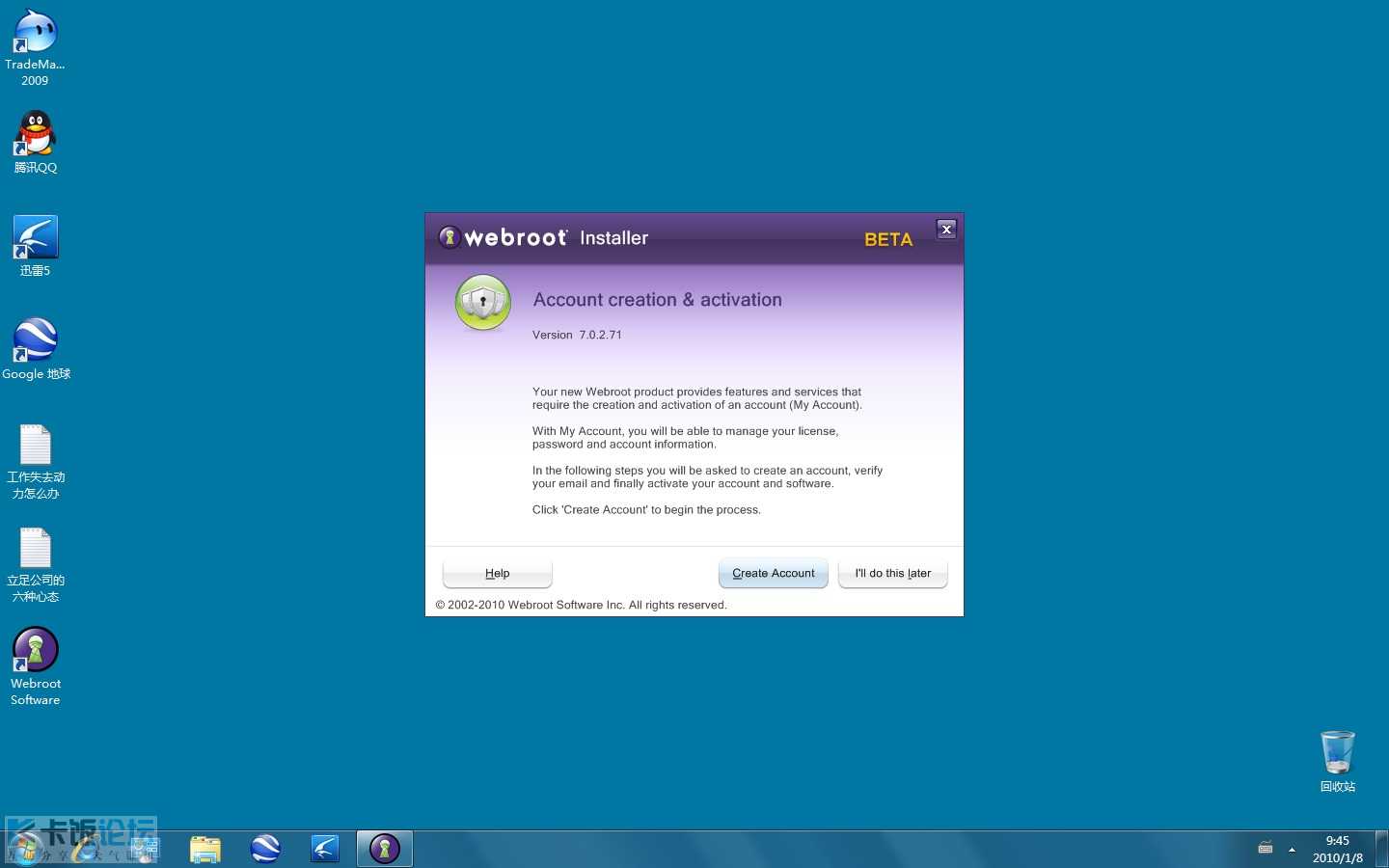The image size is (1389, 868).
Task: Click the green shield lock icon
Action: 482,302
